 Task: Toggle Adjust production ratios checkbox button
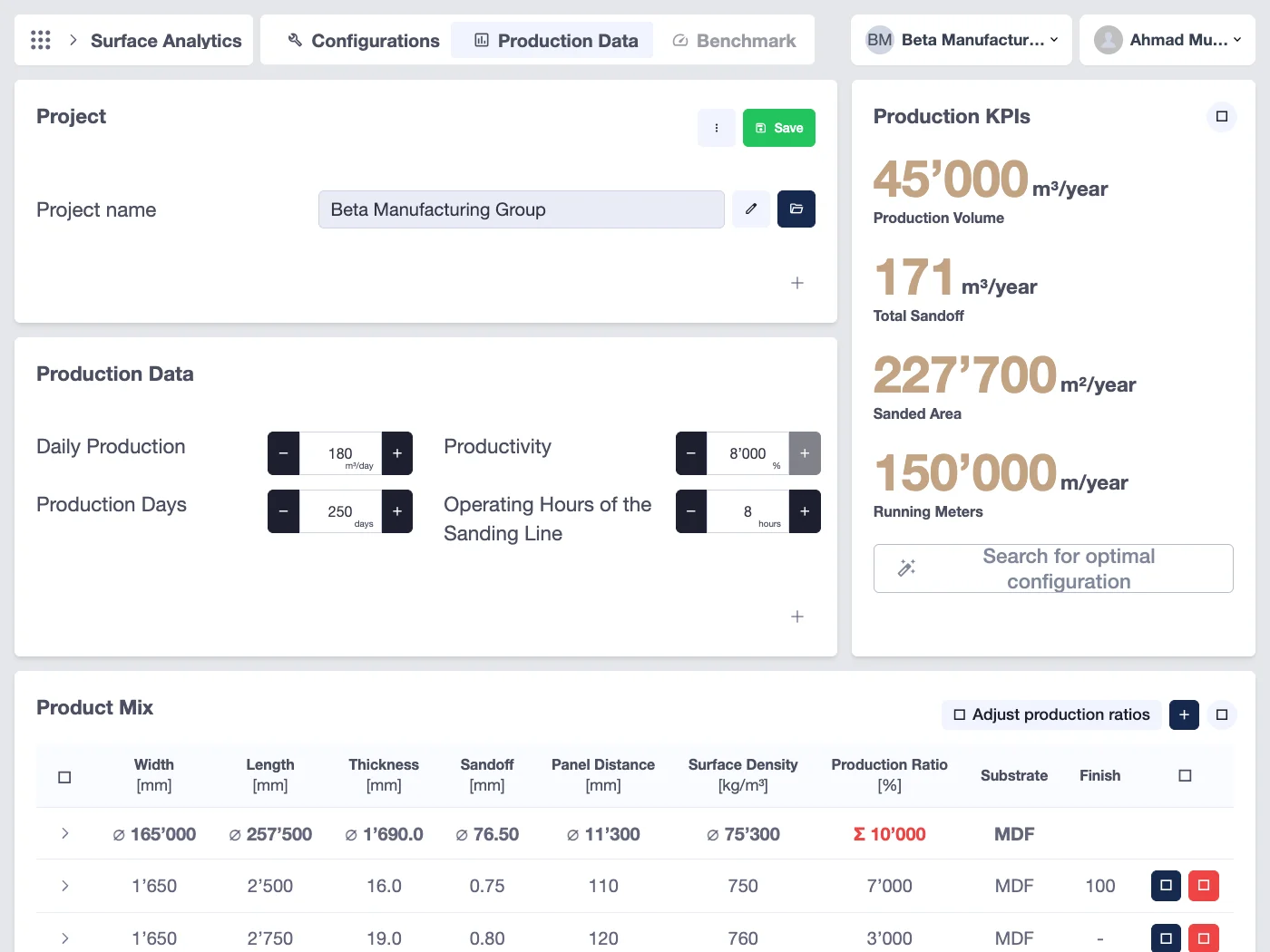pyautogui.click(x=1051, y=714)
